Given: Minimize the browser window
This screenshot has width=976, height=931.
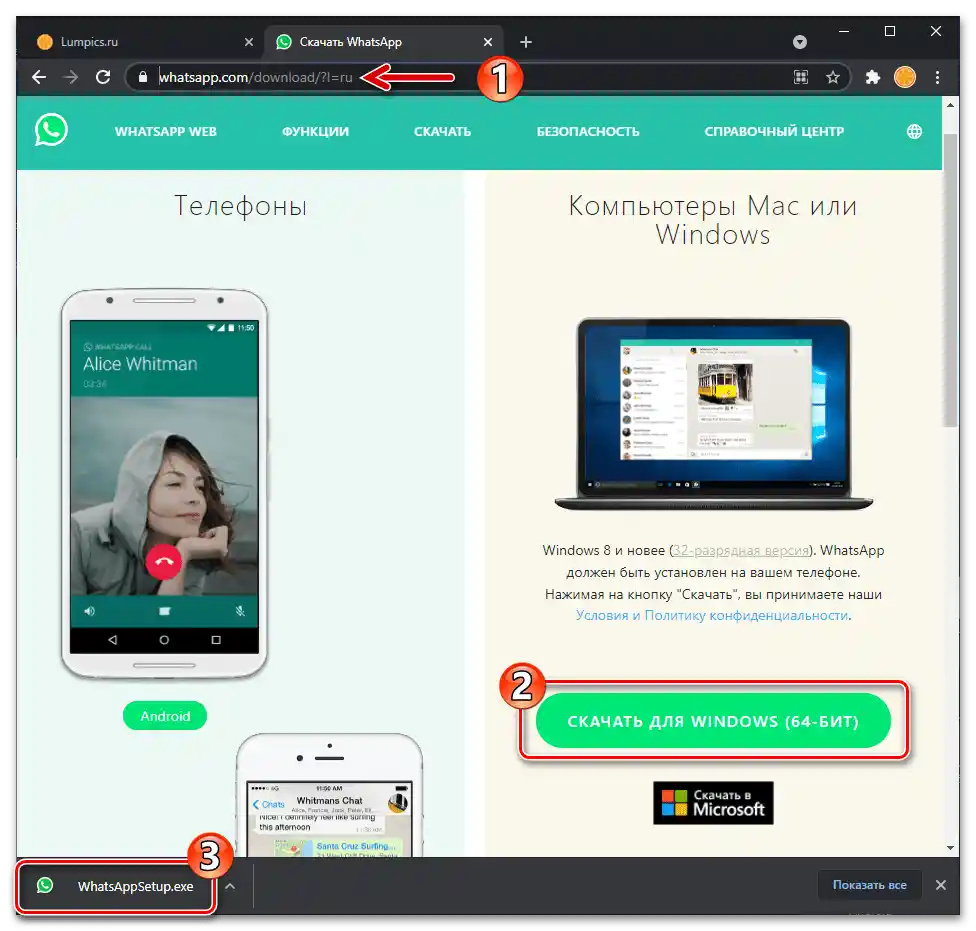Looking at the screenshot, I should pos(844,31).
